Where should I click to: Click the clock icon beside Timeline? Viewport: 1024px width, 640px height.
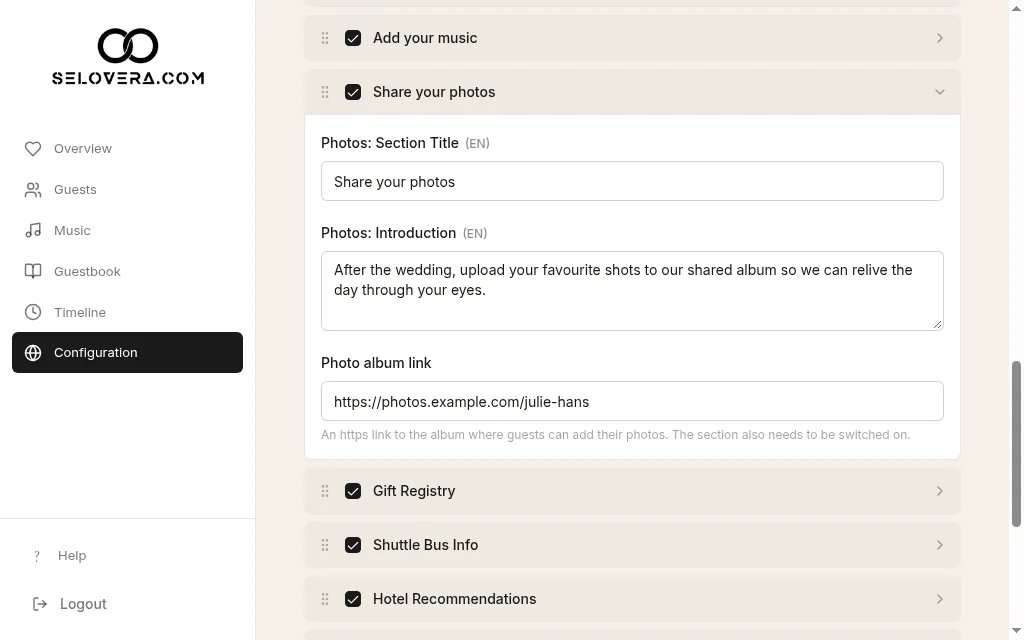[x=33, y=312]
